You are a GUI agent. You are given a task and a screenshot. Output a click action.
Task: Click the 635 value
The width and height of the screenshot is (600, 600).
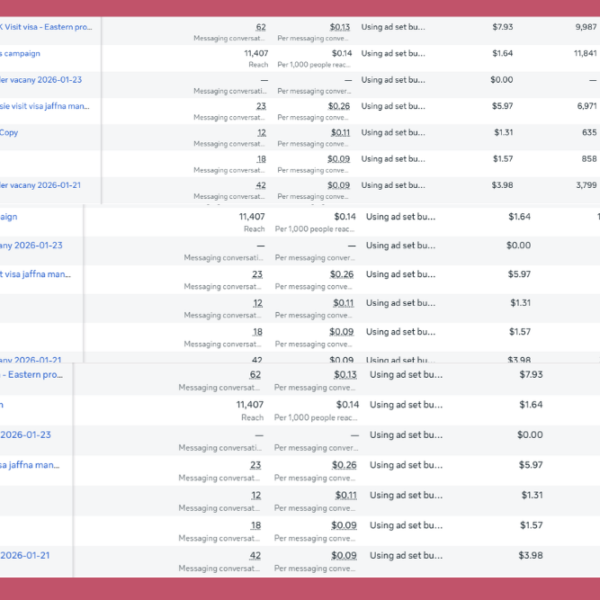point(588,132)
